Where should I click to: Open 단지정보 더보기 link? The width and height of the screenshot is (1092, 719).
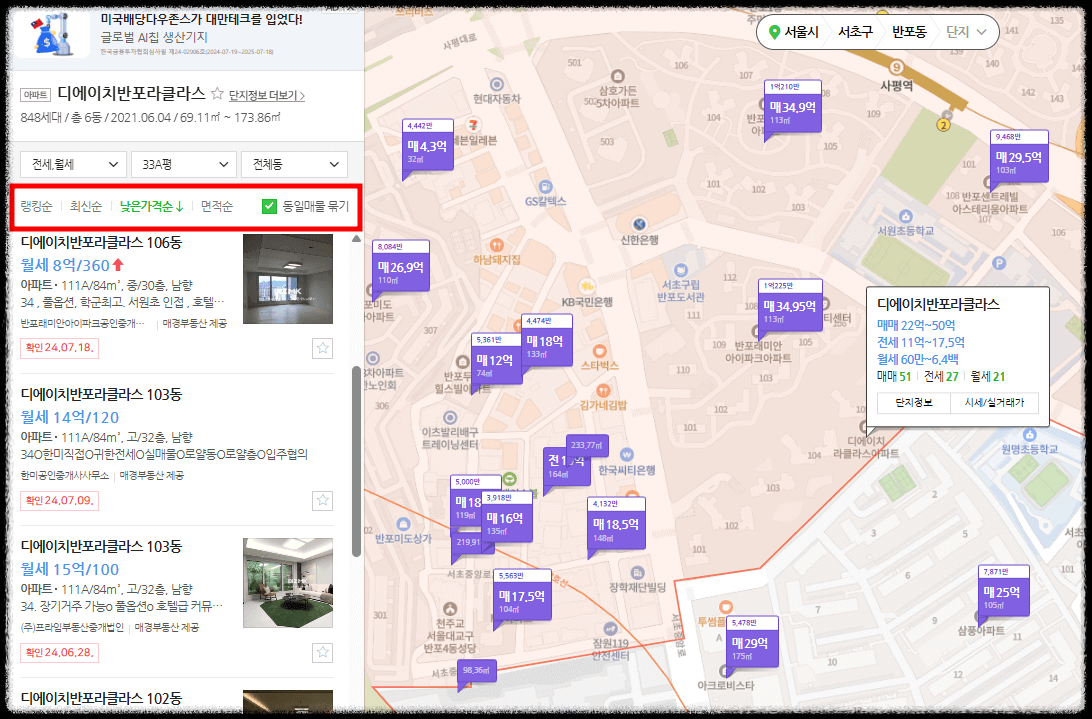[267, 95]
